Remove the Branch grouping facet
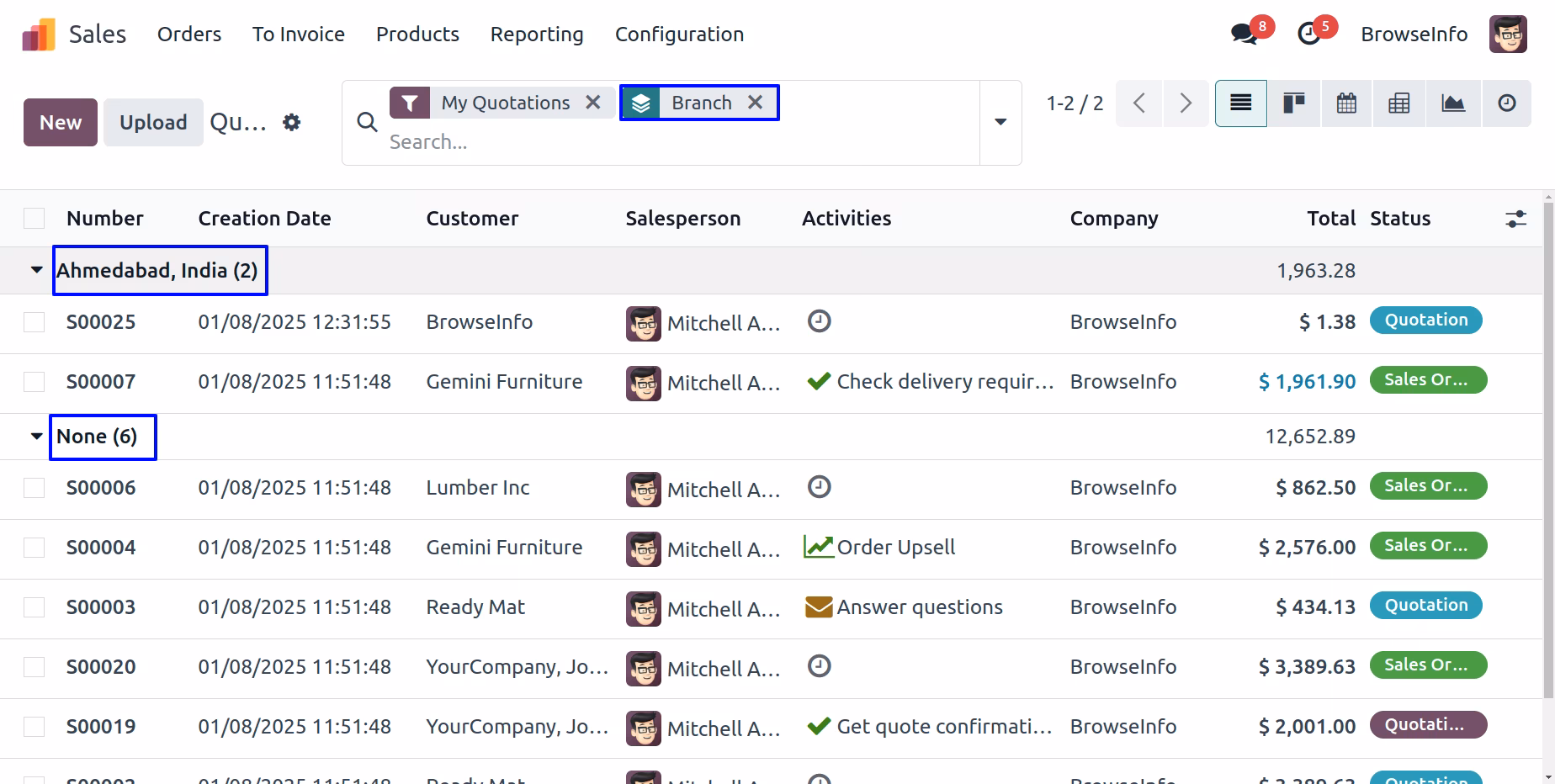 coord(756,103)
